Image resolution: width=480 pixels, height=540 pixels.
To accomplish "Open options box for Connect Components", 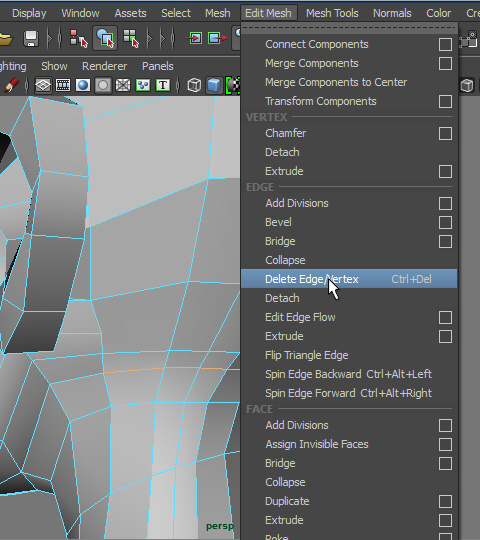I will coord(445,44).
